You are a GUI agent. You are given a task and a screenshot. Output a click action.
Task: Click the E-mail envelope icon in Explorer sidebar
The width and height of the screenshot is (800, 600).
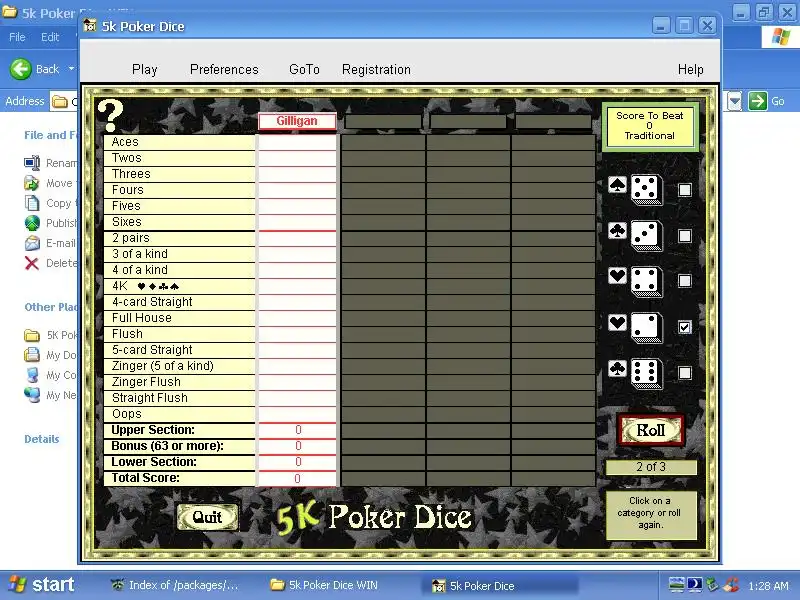click(x=32, y=243)
